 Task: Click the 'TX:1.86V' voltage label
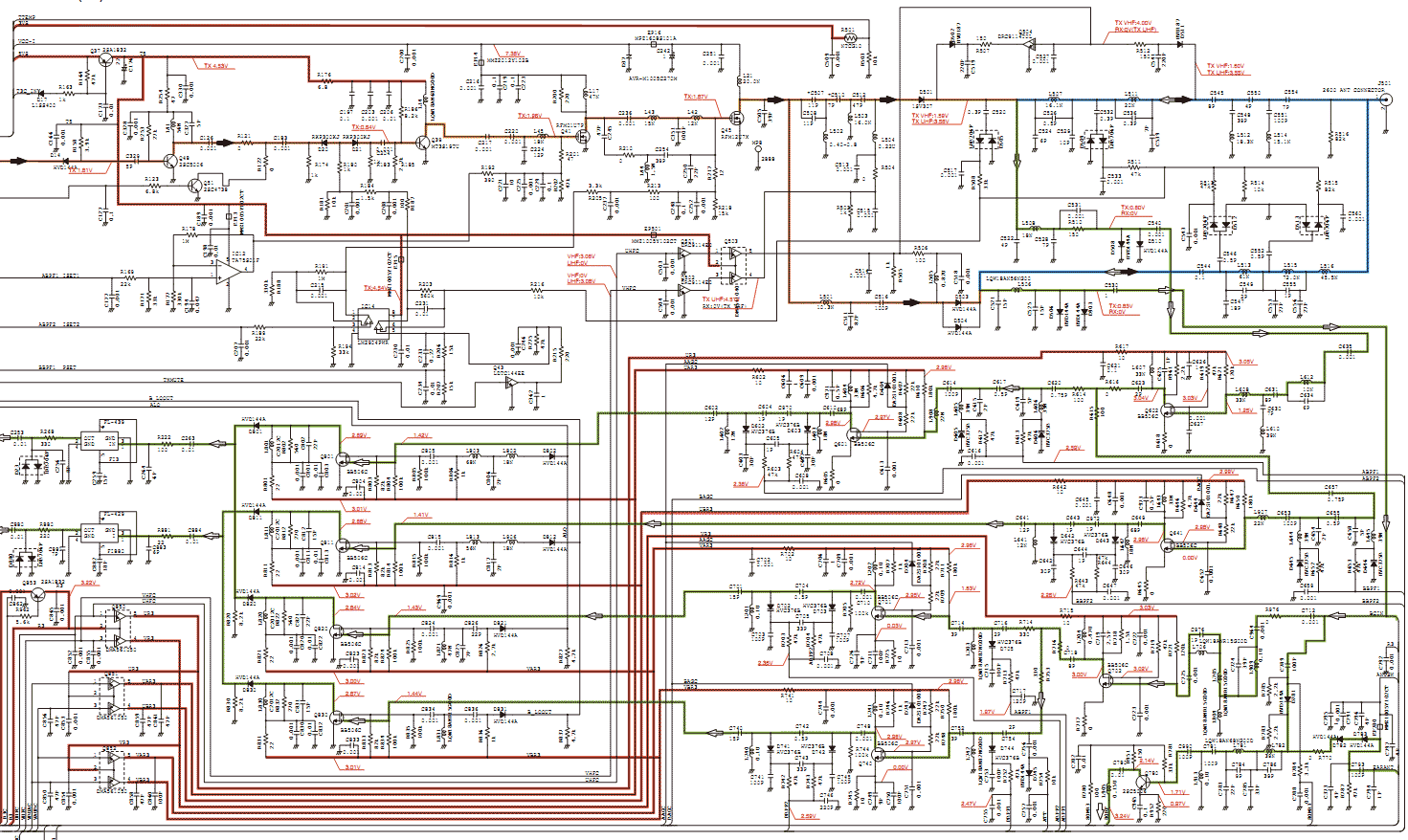pyautogui.click(x=530, y=116)
